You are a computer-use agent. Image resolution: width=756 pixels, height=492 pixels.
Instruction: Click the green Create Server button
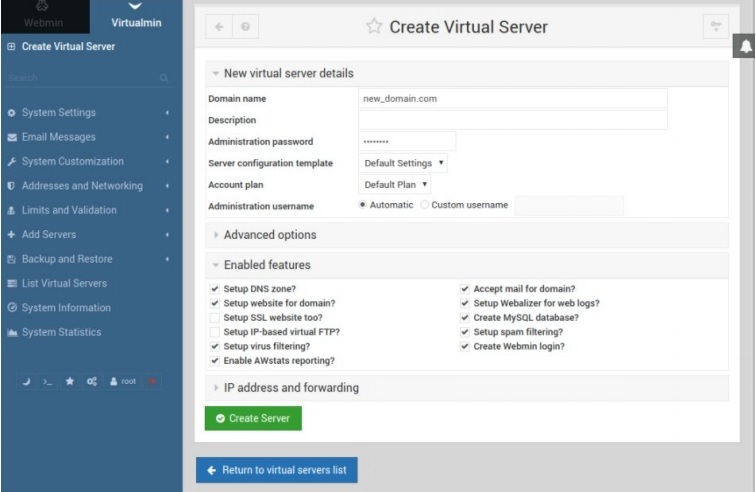(253, 418)
